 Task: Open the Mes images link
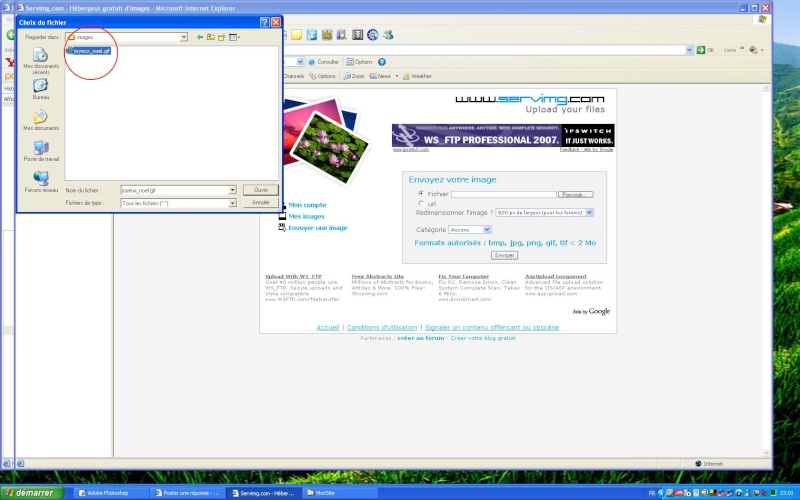[306, 216]
